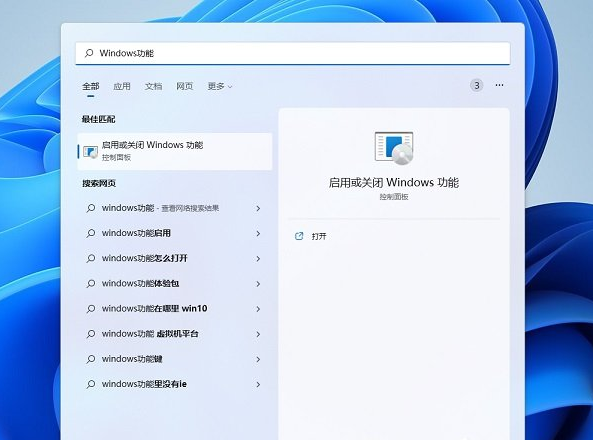Click the Windows功能 search input field
The height and width of the screenshot is (440, 593).
coord(293,53)
